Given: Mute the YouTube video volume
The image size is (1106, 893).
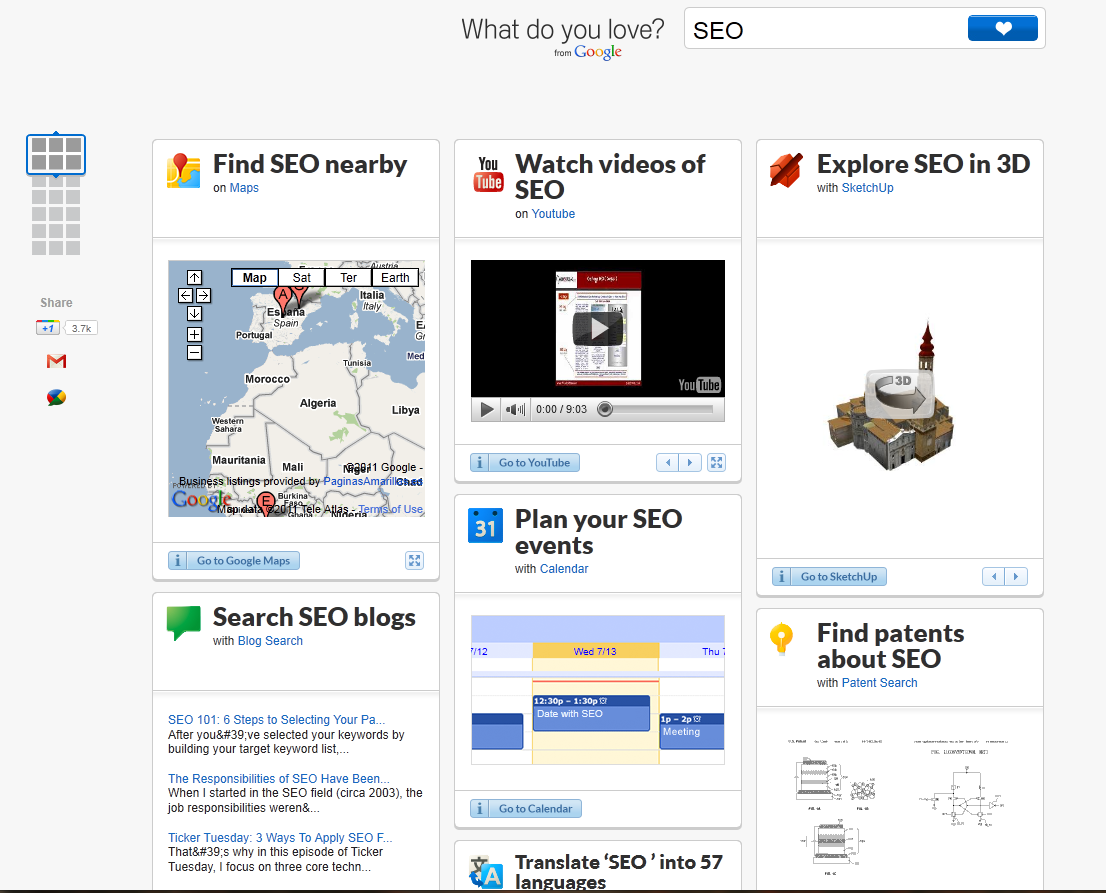Looking at the screenshot, I should [515, 409].
